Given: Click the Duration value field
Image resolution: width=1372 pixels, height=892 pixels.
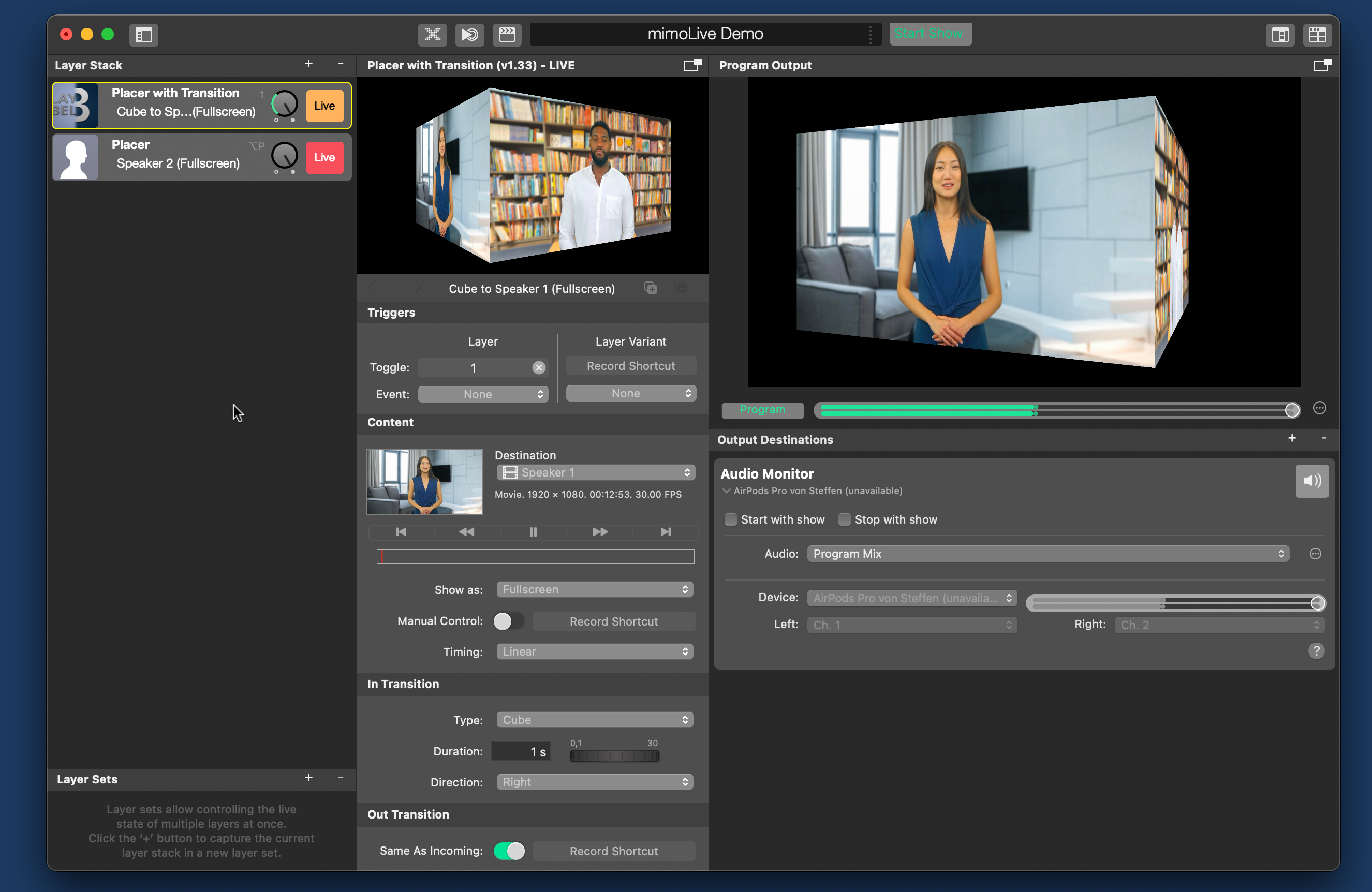Looking at the screenshot, I should 521,751.
